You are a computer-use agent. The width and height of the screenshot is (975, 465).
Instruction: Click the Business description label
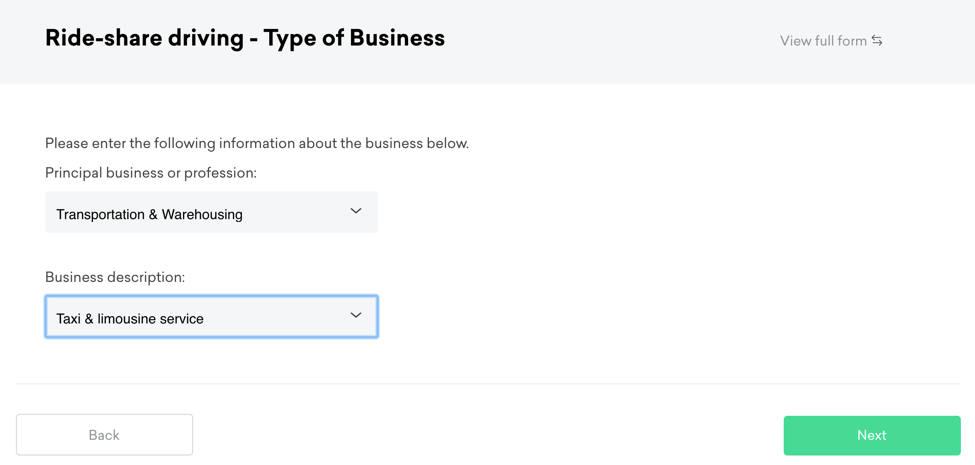[x=115, y=277]
